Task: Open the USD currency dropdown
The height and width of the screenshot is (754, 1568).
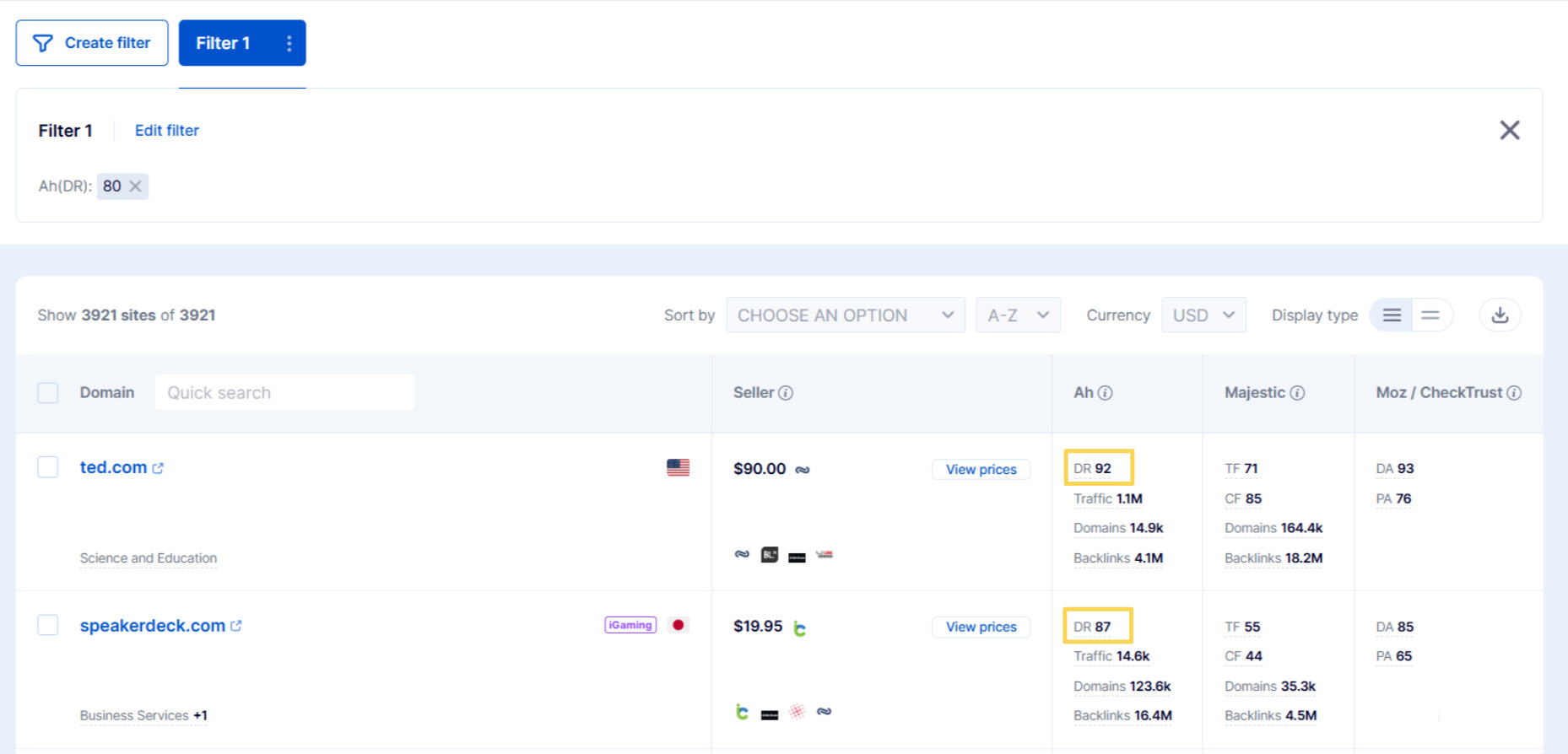Action: (1203, 315)
